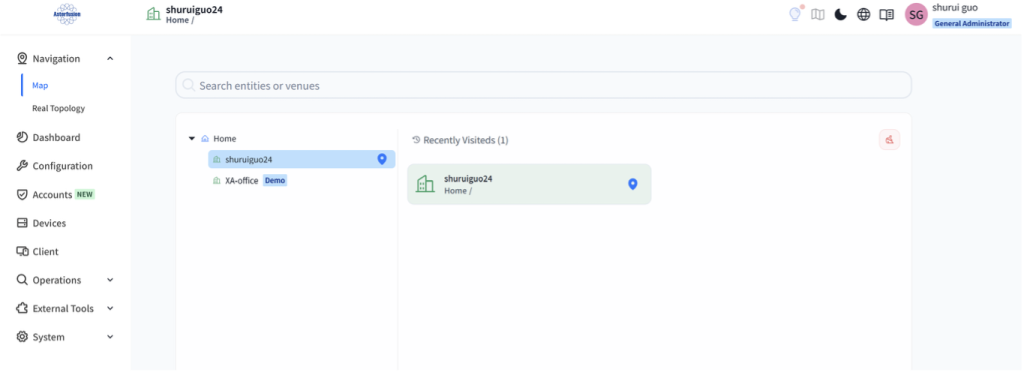
Task: Click location pin on shuruiguo24 tree row
Action: point(382,159)
